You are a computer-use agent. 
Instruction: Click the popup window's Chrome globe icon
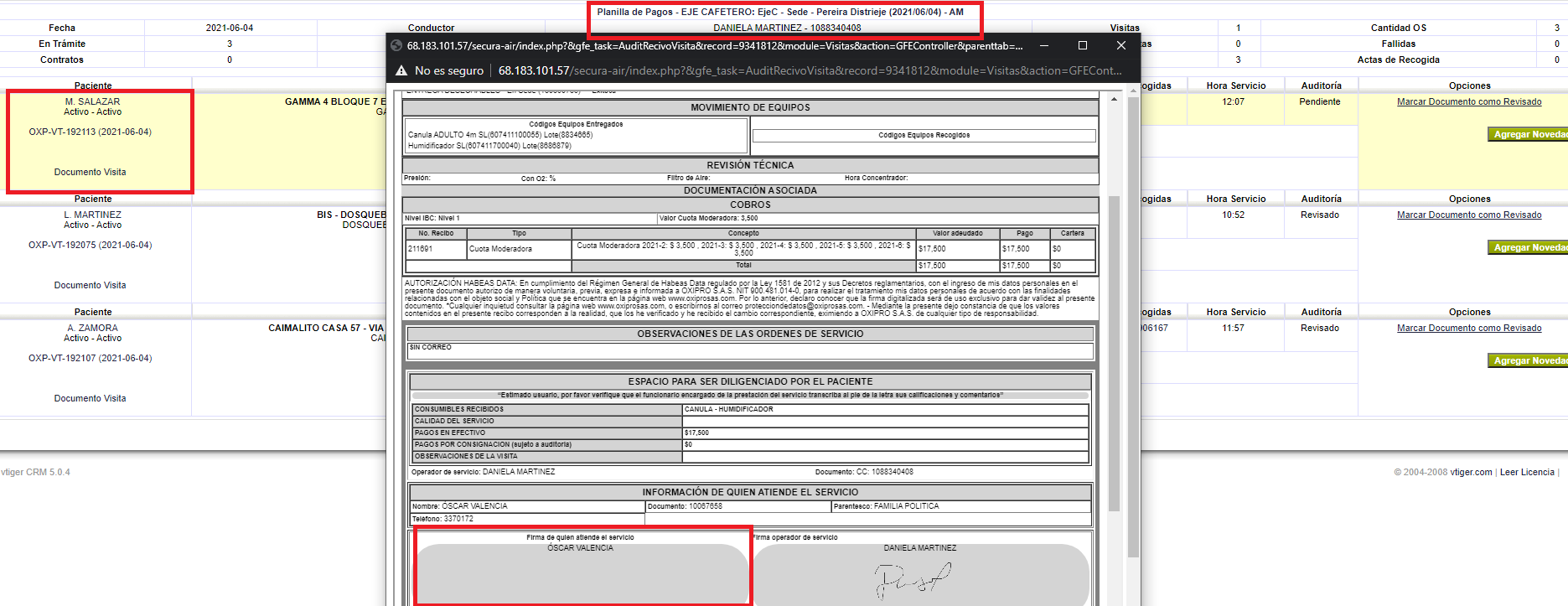[397, 45]
